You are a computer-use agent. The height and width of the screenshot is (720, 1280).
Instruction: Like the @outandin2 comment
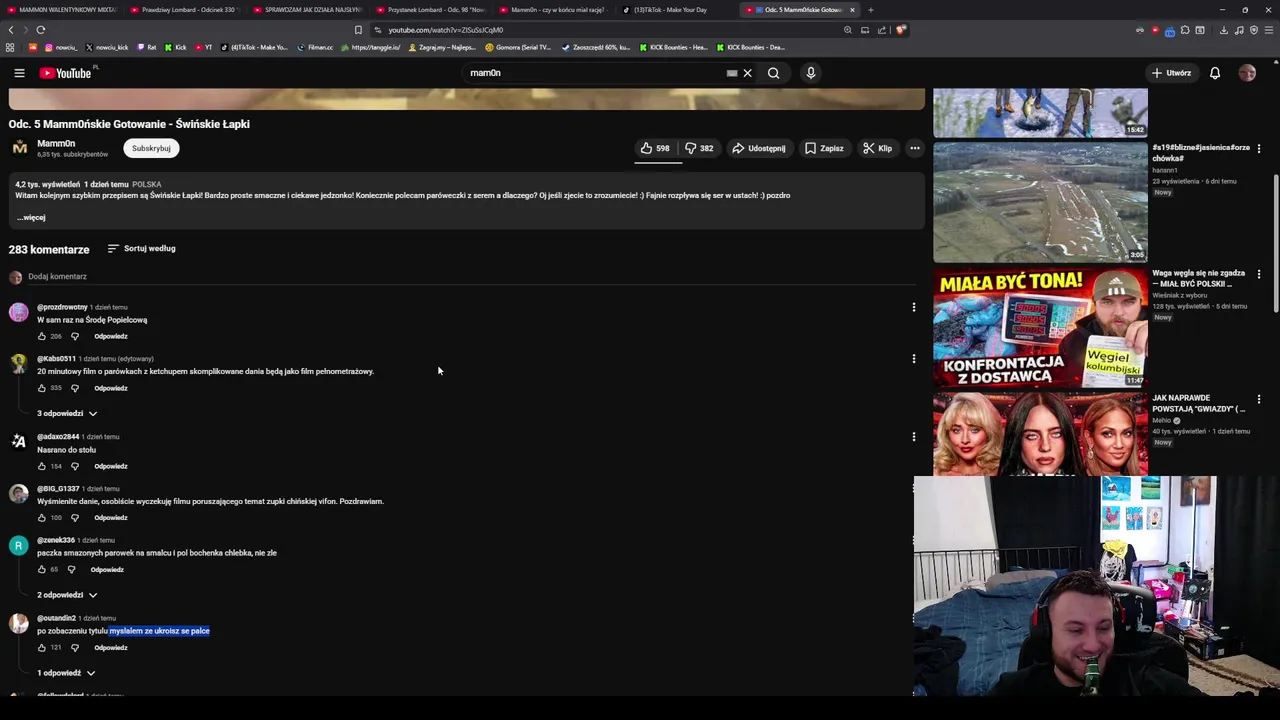click(x=42, y=648)
